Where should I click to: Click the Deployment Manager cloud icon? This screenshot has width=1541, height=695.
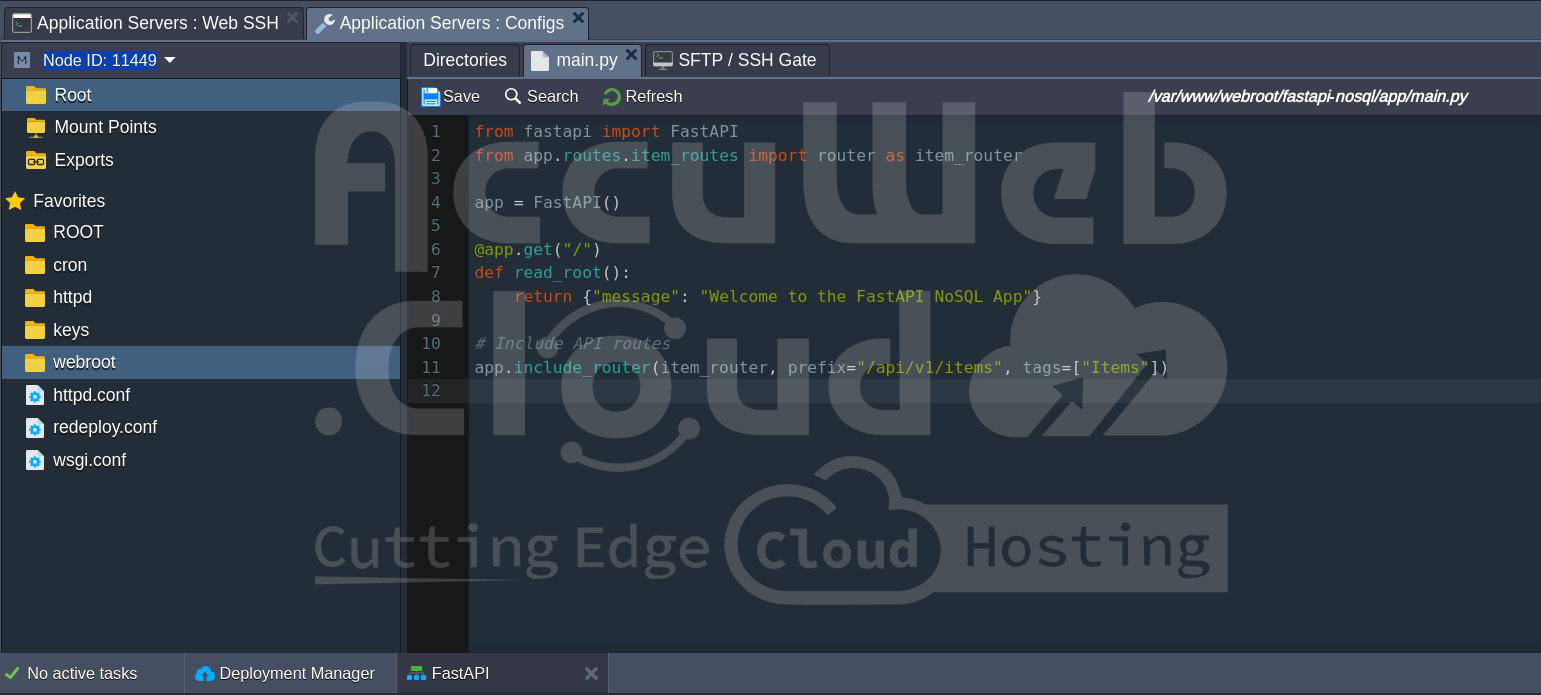coord(205,674)
